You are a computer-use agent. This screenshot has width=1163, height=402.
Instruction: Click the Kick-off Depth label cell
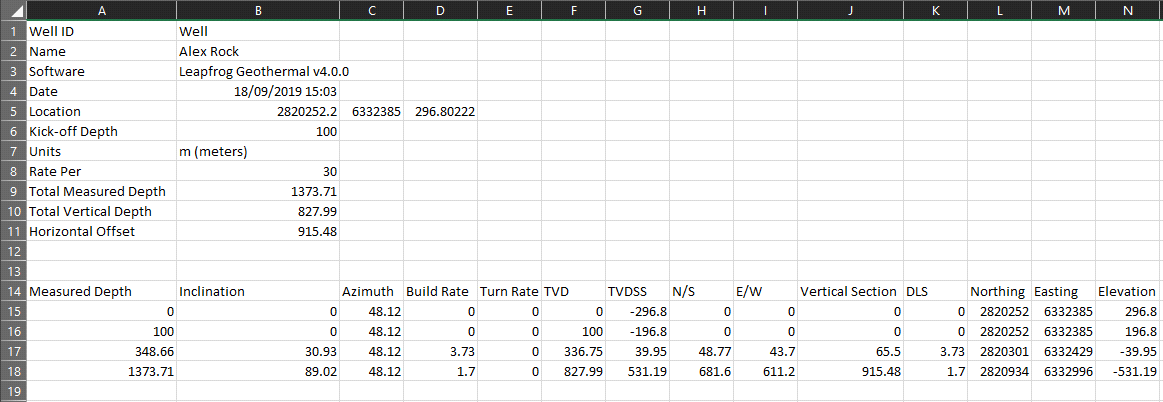pos(98,131)
